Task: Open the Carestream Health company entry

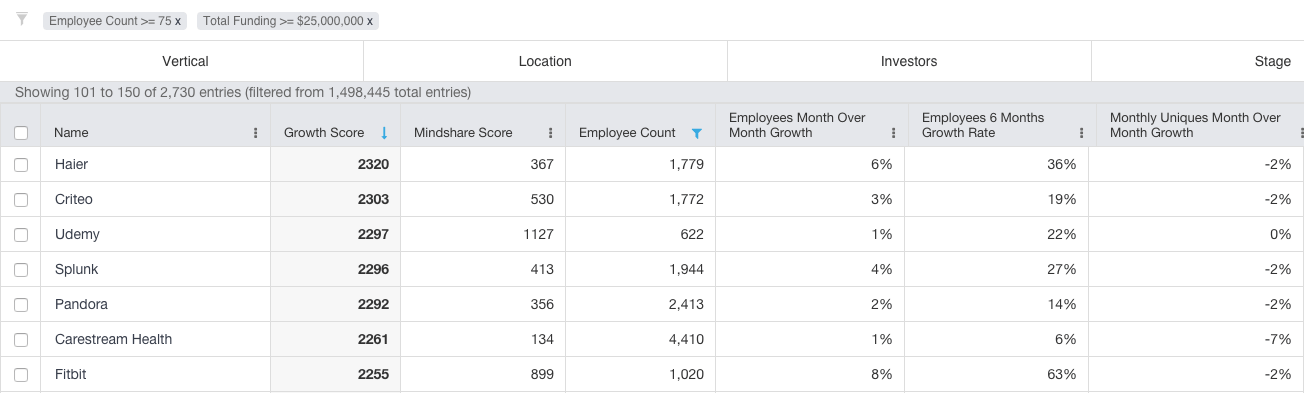Action: (113, 339)
